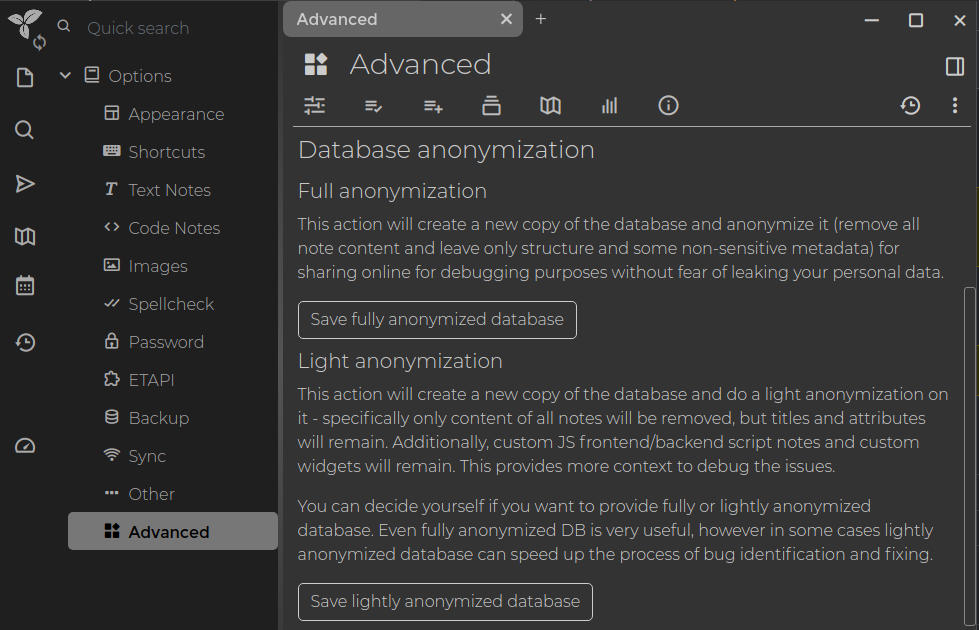Open the calendar icon in the sidebar
979x630 pixels.
(25, 286)
